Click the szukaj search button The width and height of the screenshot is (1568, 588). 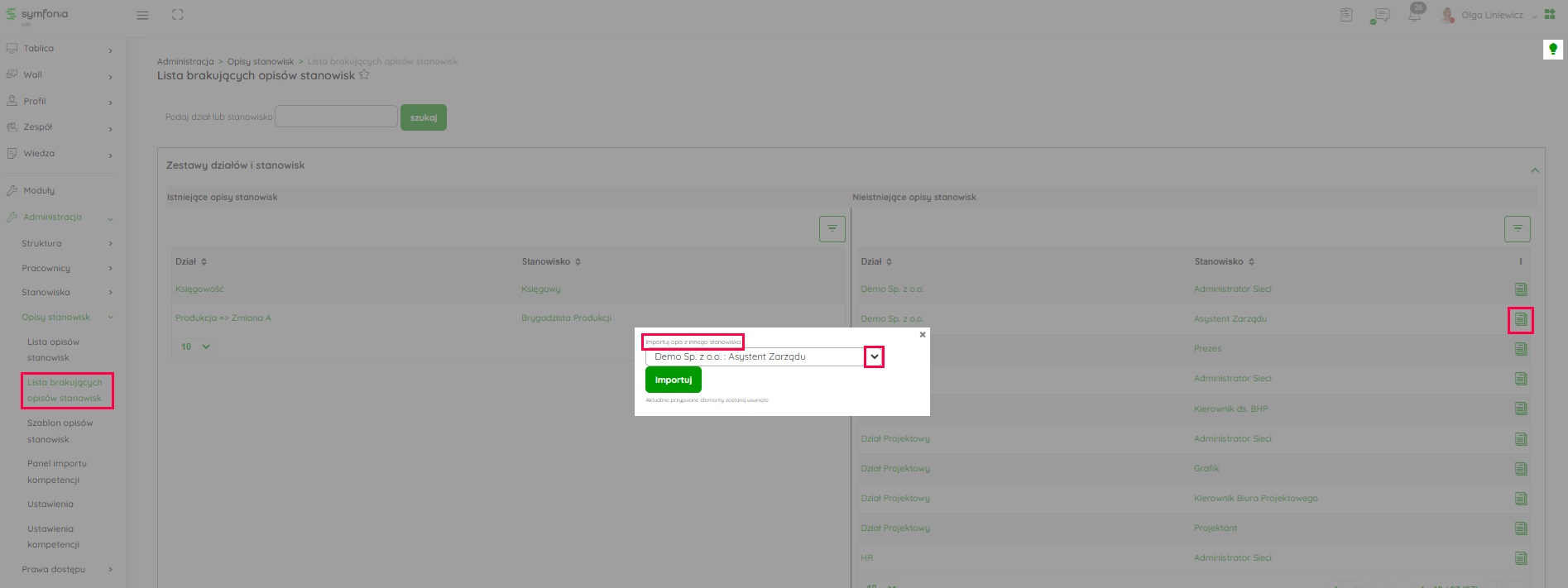[x=423, y=117]
